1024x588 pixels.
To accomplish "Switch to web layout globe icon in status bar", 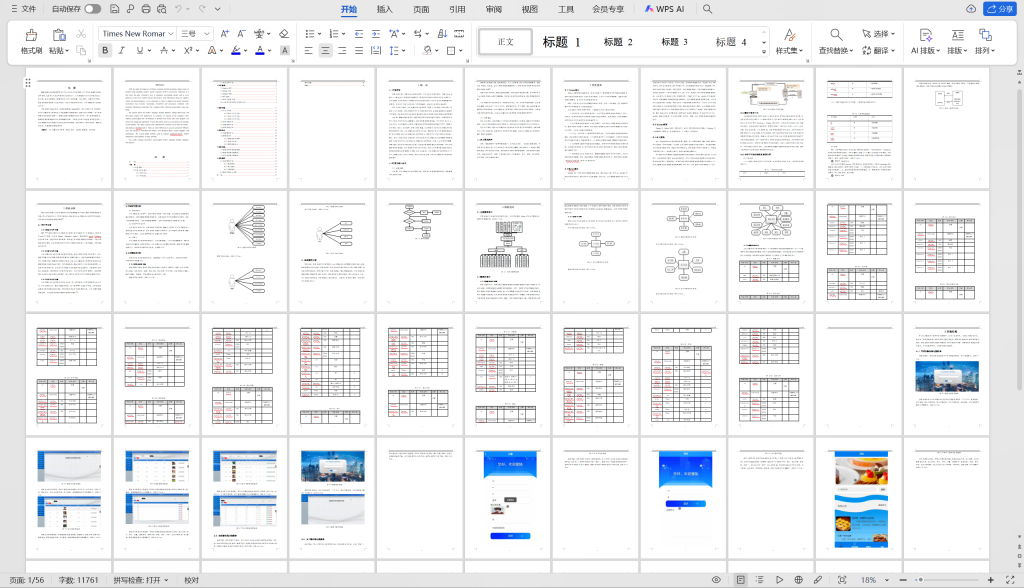I will [x=798, y=580].
